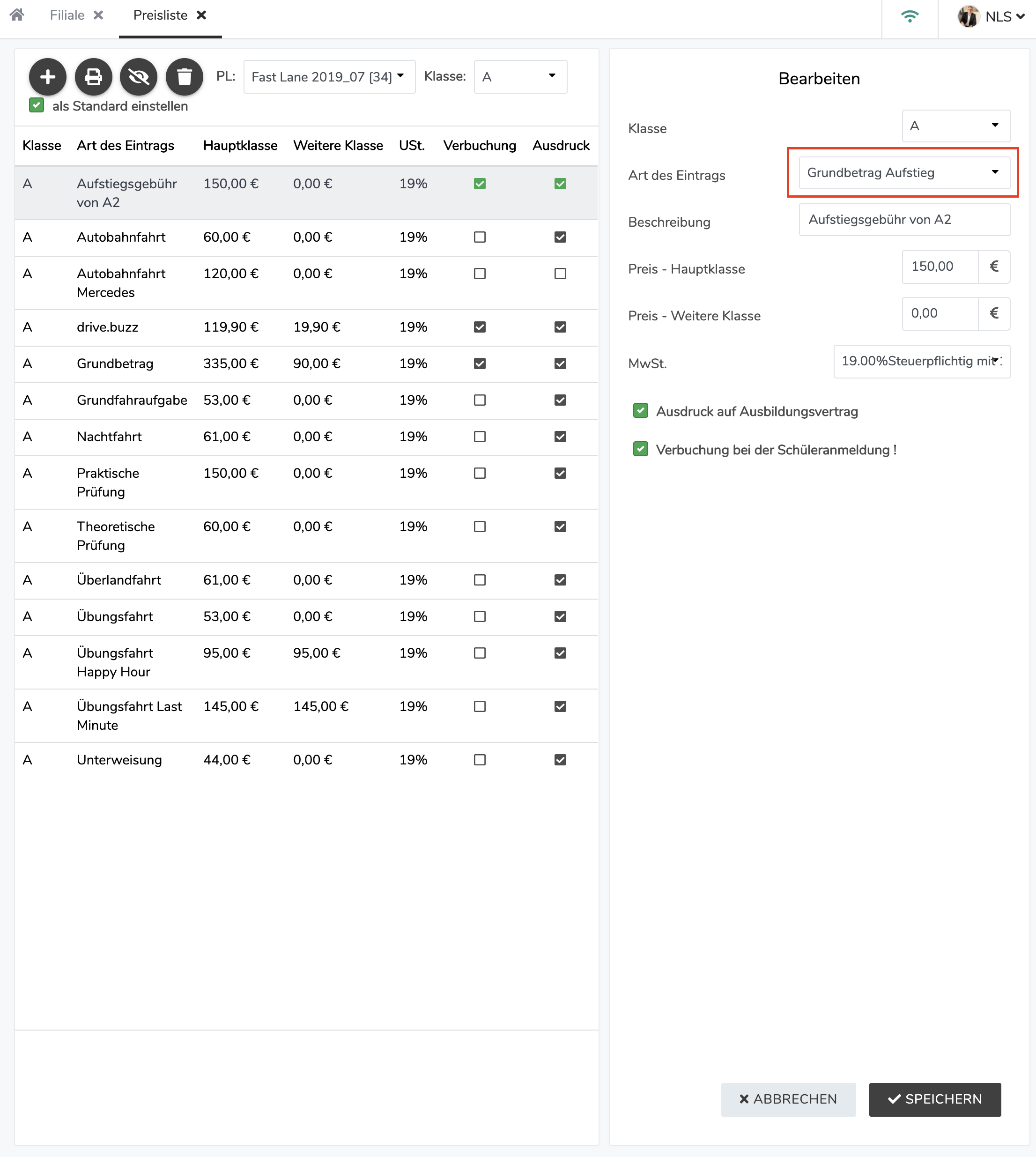The width and height of the screenshot is (1036, 1157).
Task: Print the price list
Action: (93, 76)
